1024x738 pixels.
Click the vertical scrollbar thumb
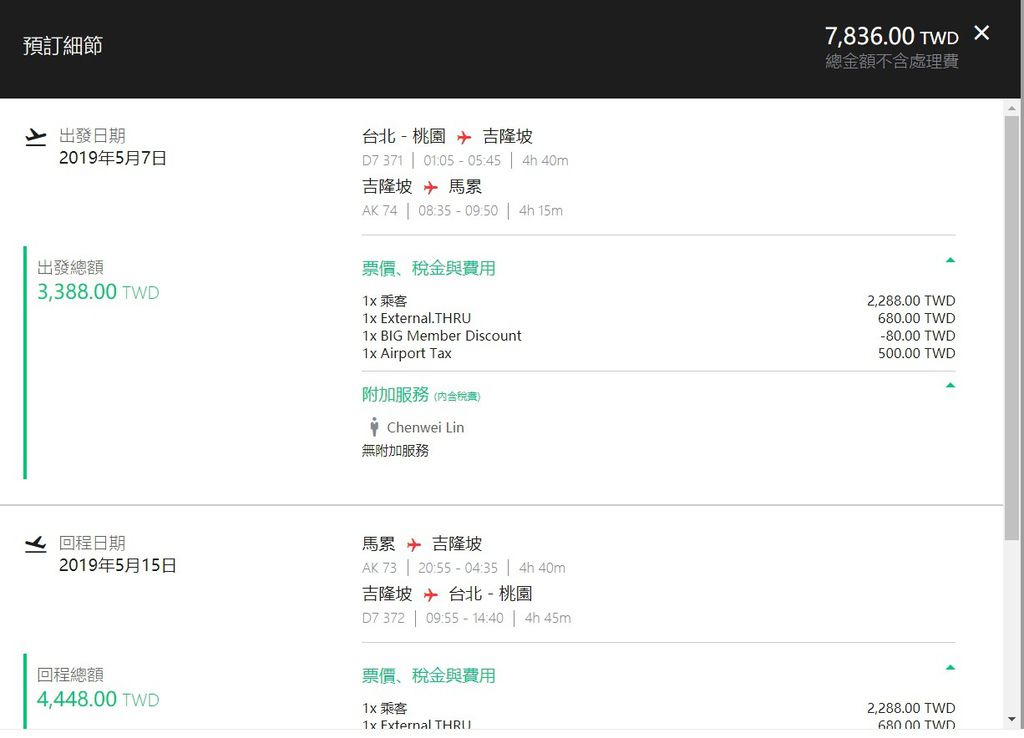pos(1012,330)
